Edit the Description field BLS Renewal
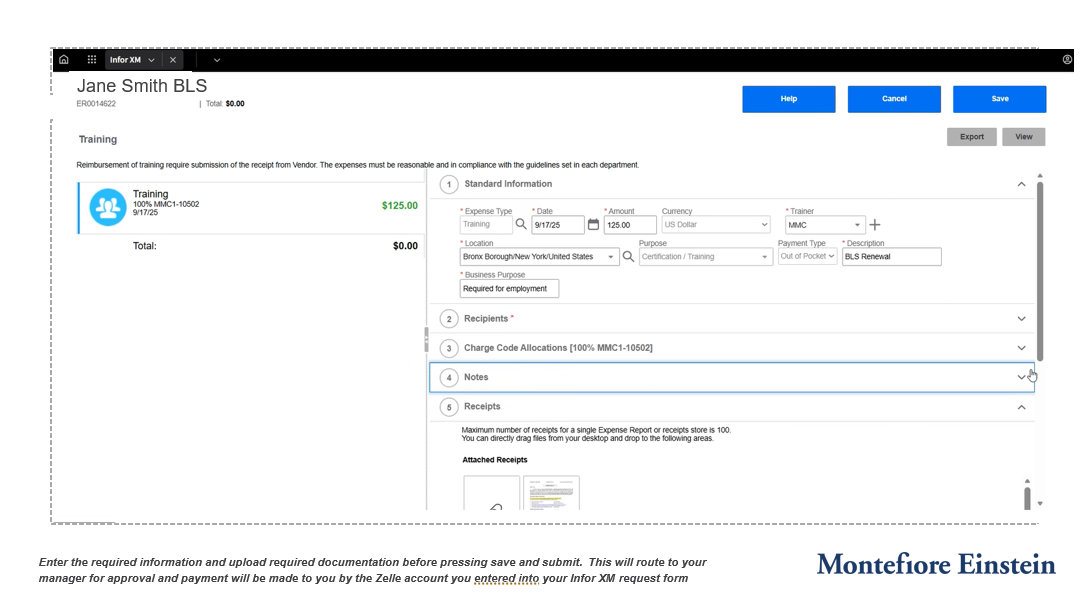Screen dimensions: 1087x607 (x=892, y=256)
